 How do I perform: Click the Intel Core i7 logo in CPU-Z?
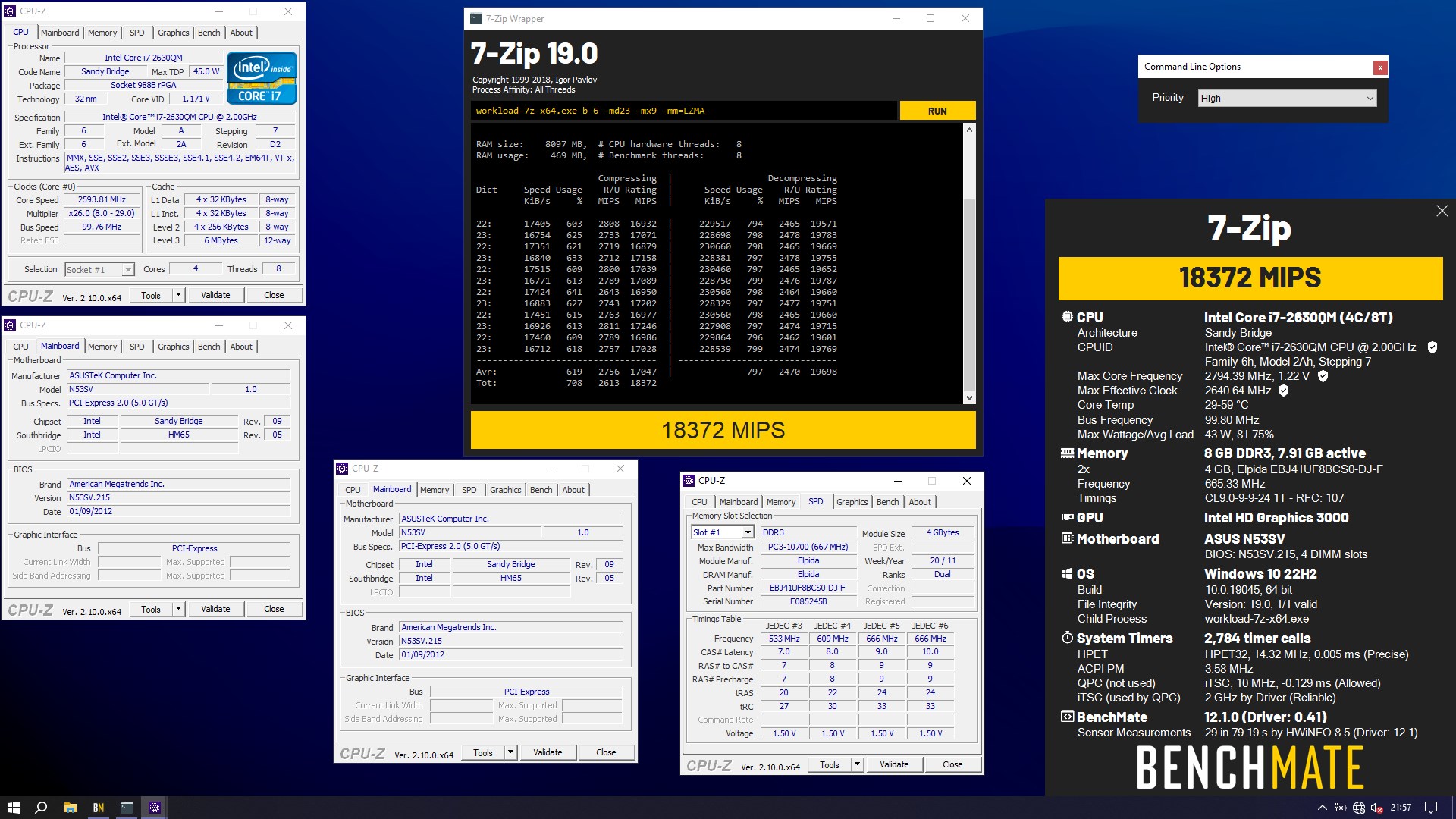click(262, 78)
